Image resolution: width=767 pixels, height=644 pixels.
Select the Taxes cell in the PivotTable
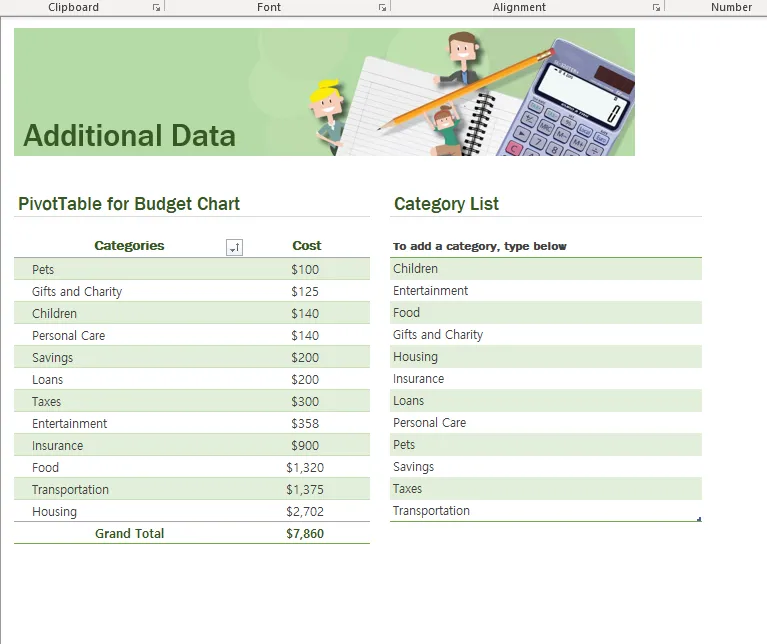tap(46, 401)
